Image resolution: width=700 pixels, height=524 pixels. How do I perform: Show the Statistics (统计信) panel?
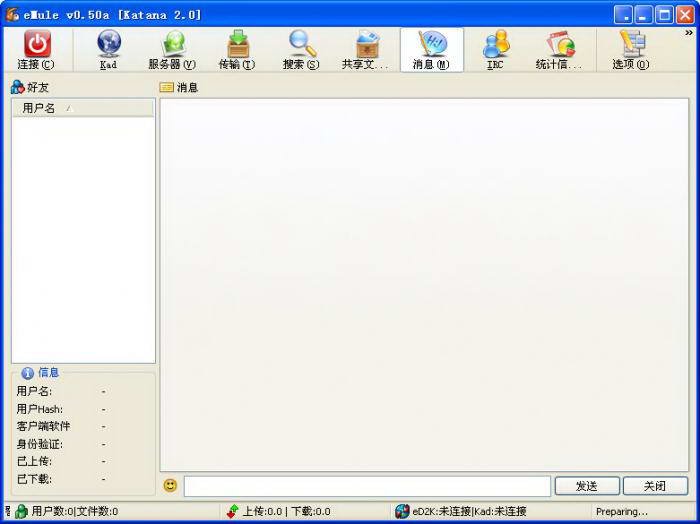pyautogui.click(x=559, y=45)
